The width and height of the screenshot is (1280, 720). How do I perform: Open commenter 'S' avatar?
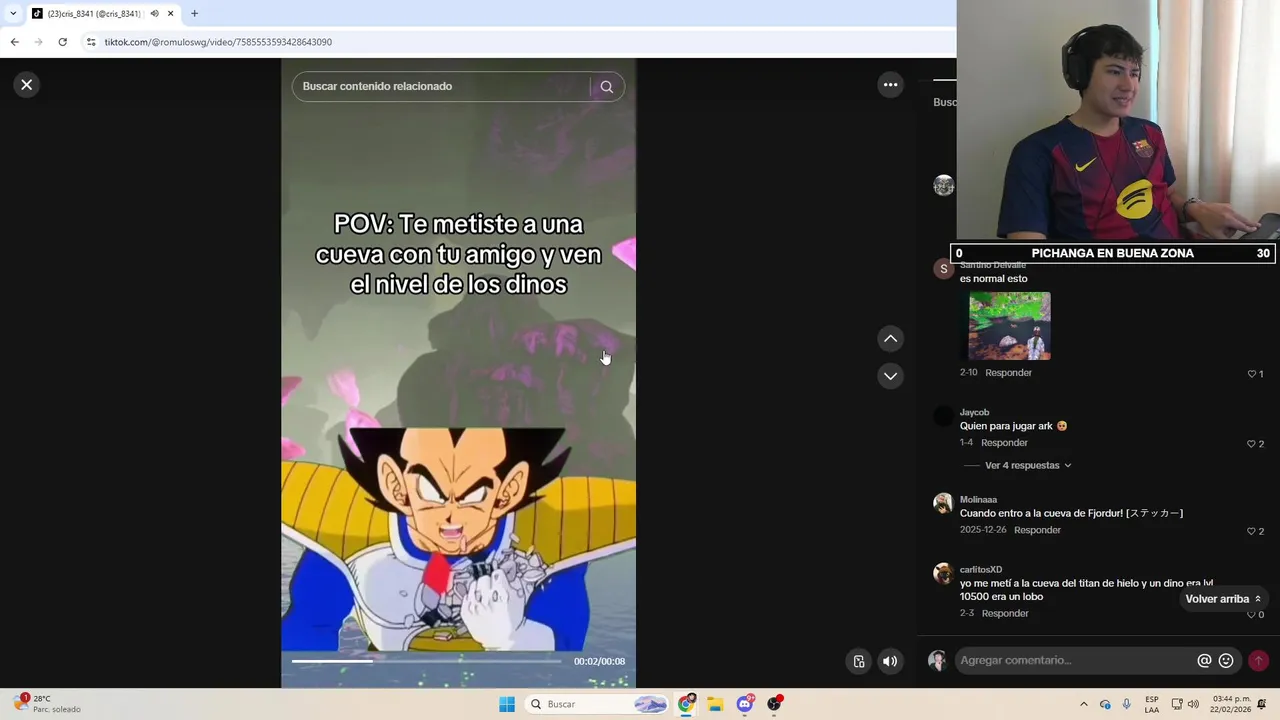pyautogui.click(x=943, y=268)
